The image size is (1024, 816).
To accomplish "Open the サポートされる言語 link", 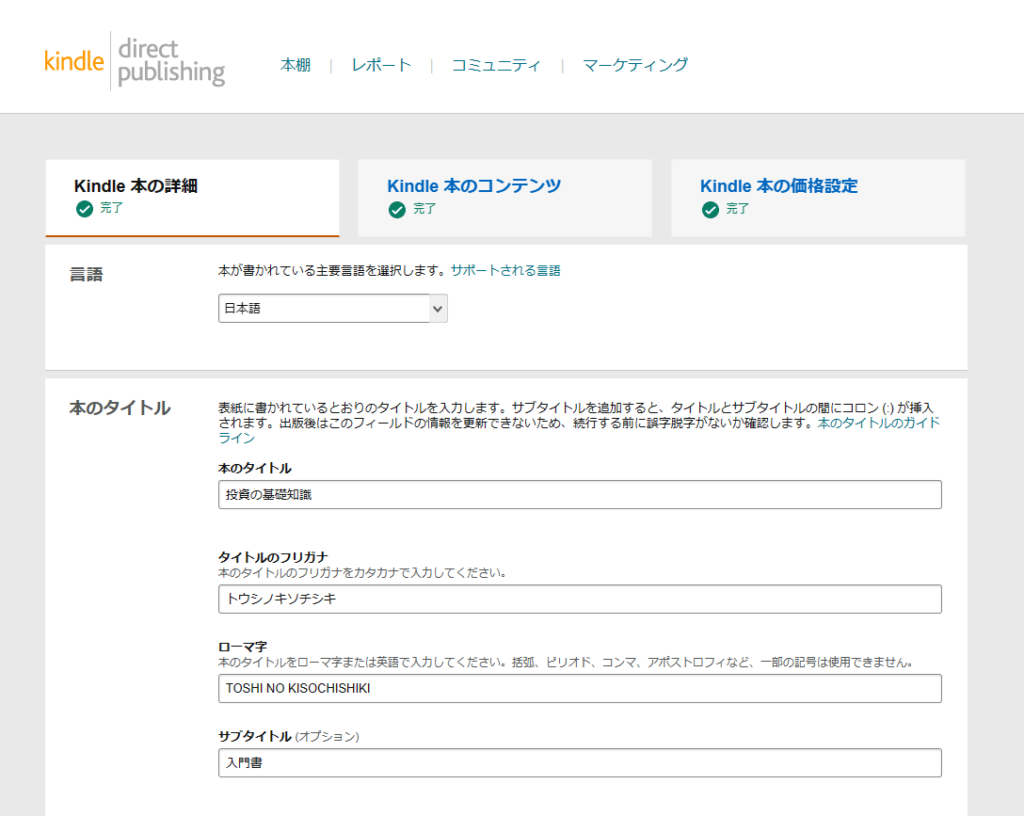I will click(505, 270).
